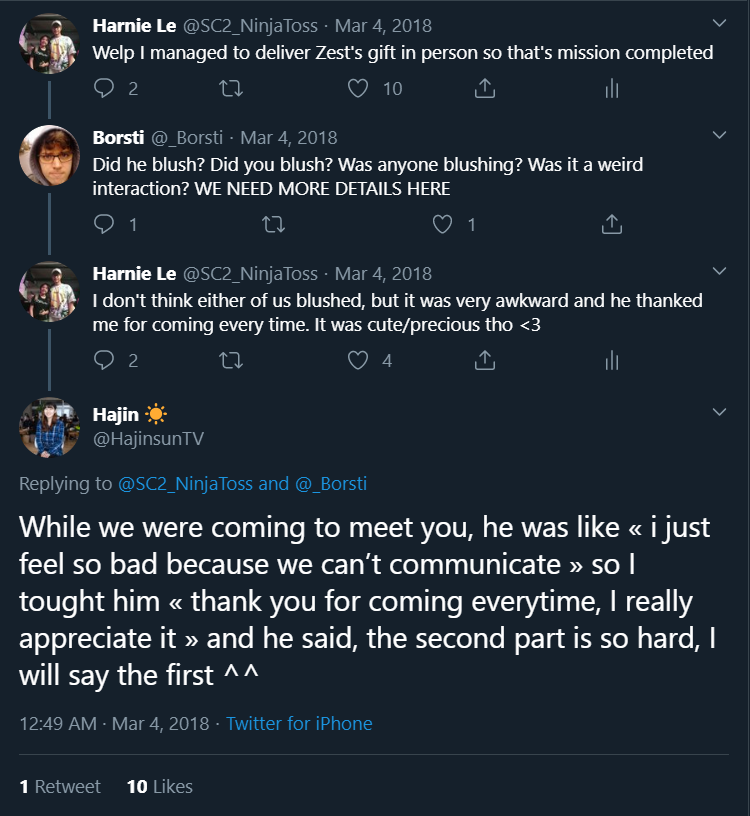The height and width of the screenshot is (816, 750).
Task: Retweet the Zest's gift tweet
Action: pos(231,88)
